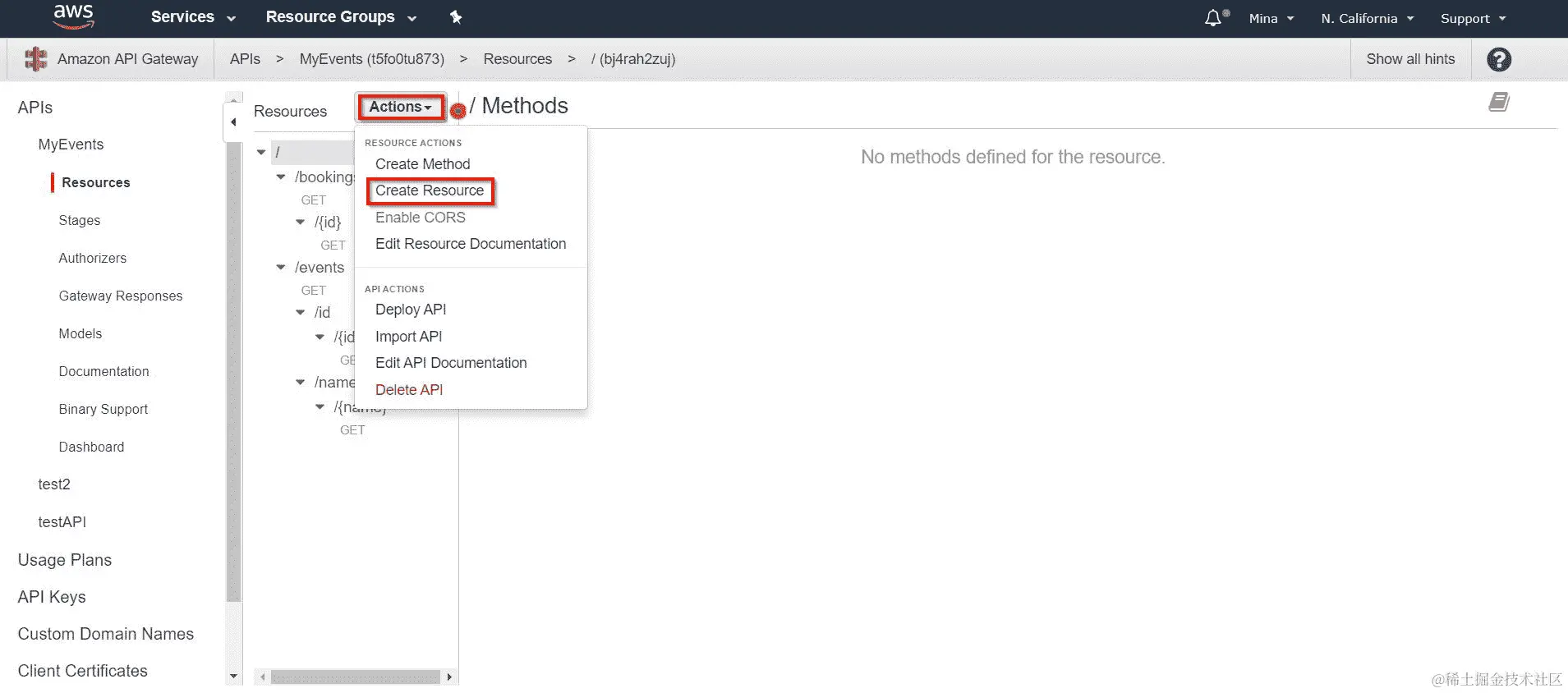Open the Mina account menu
This screenshot has height=693, width=1568.
pos(1271,18)
